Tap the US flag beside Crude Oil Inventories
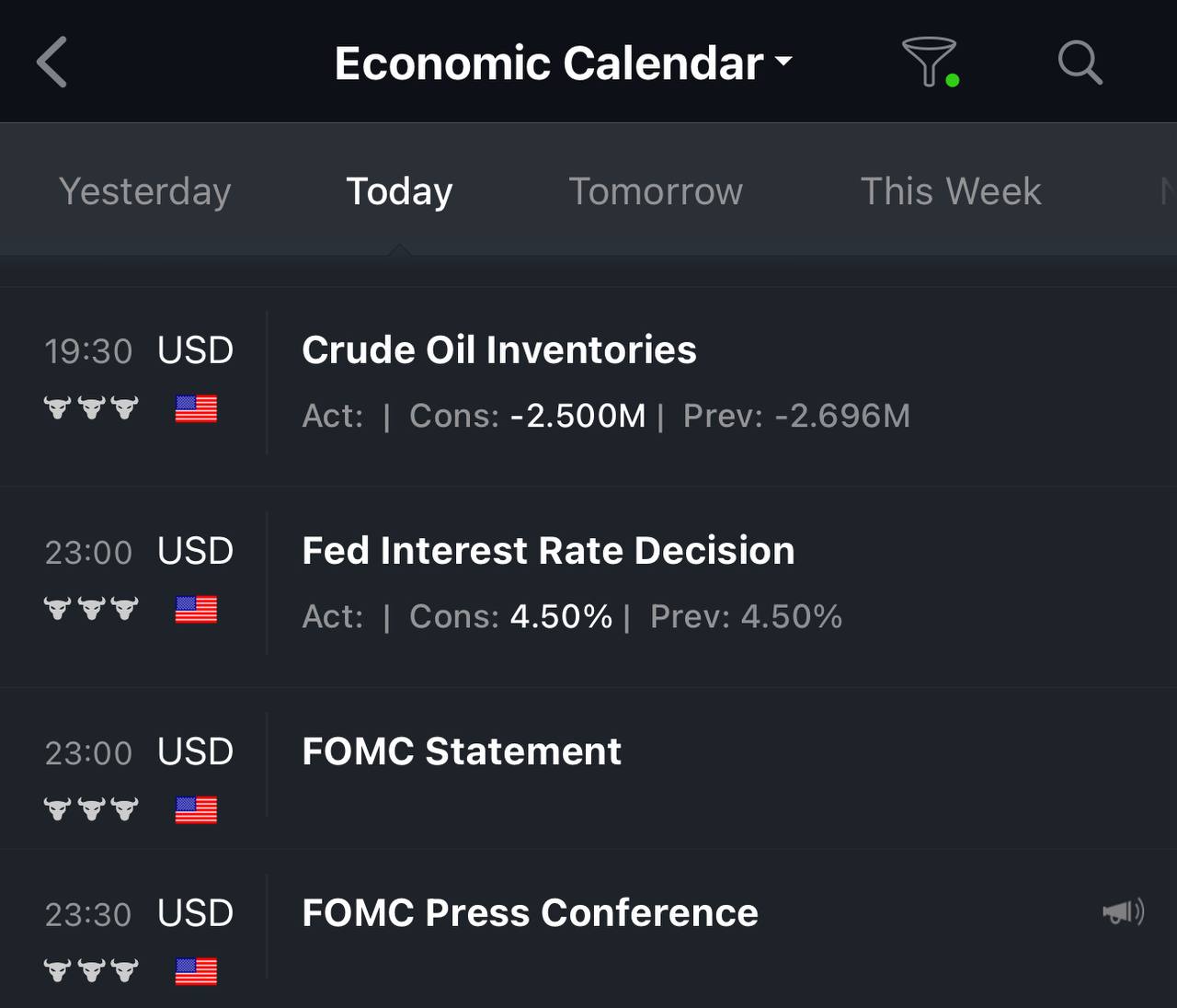 tap(196, 408)
